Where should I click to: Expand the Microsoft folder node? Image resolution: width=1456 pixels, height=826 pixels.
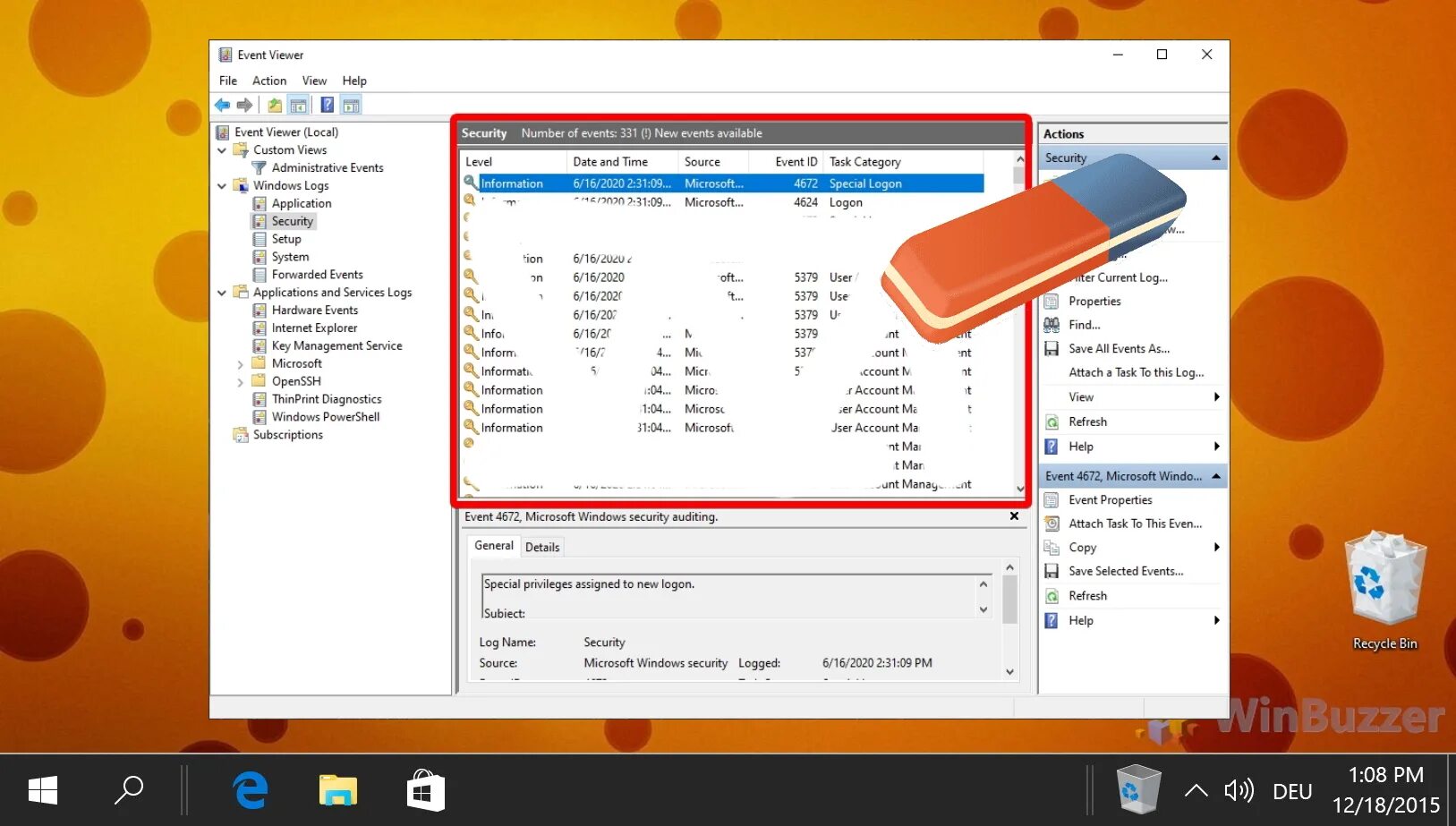(x=240, y=364)
